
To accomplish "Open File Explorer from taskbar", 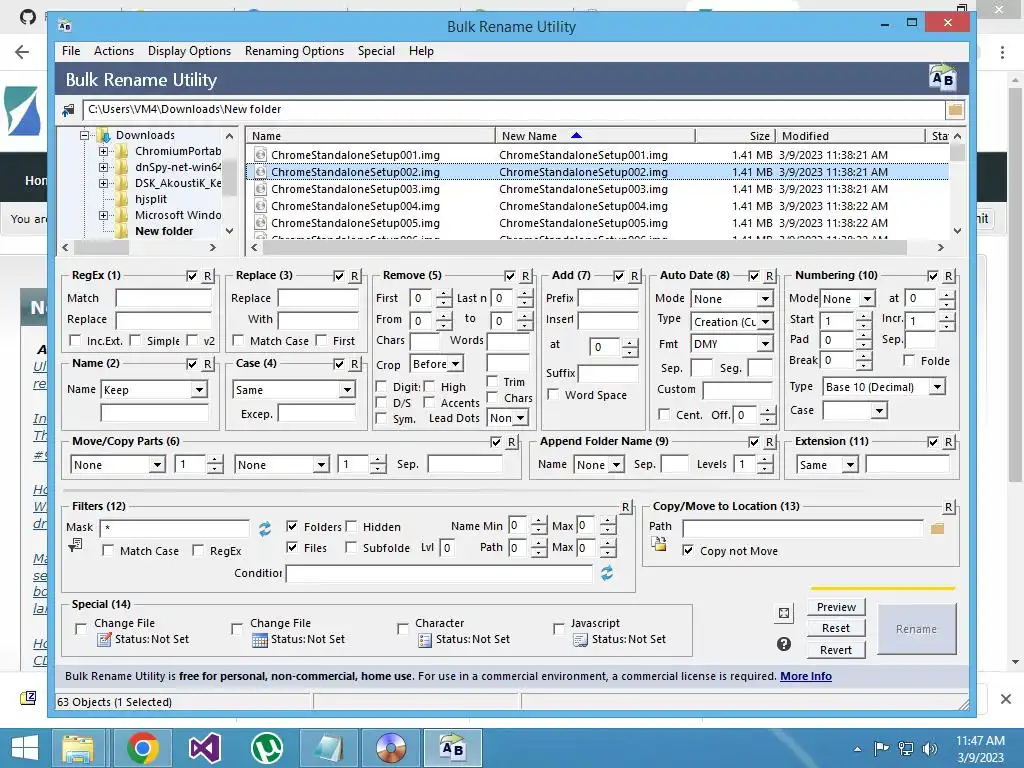I will tap(78, 748).
